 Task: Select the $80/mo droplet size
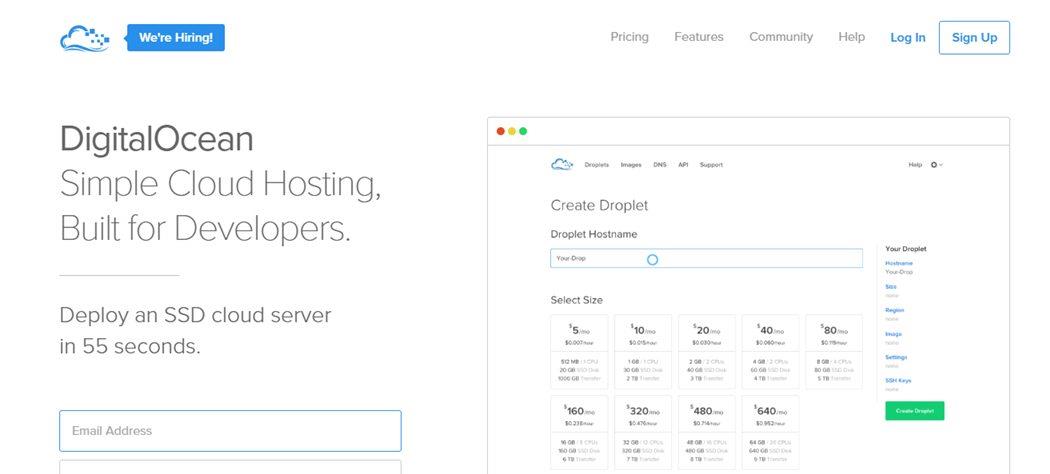pyautogui.click(x=834, y=351)
